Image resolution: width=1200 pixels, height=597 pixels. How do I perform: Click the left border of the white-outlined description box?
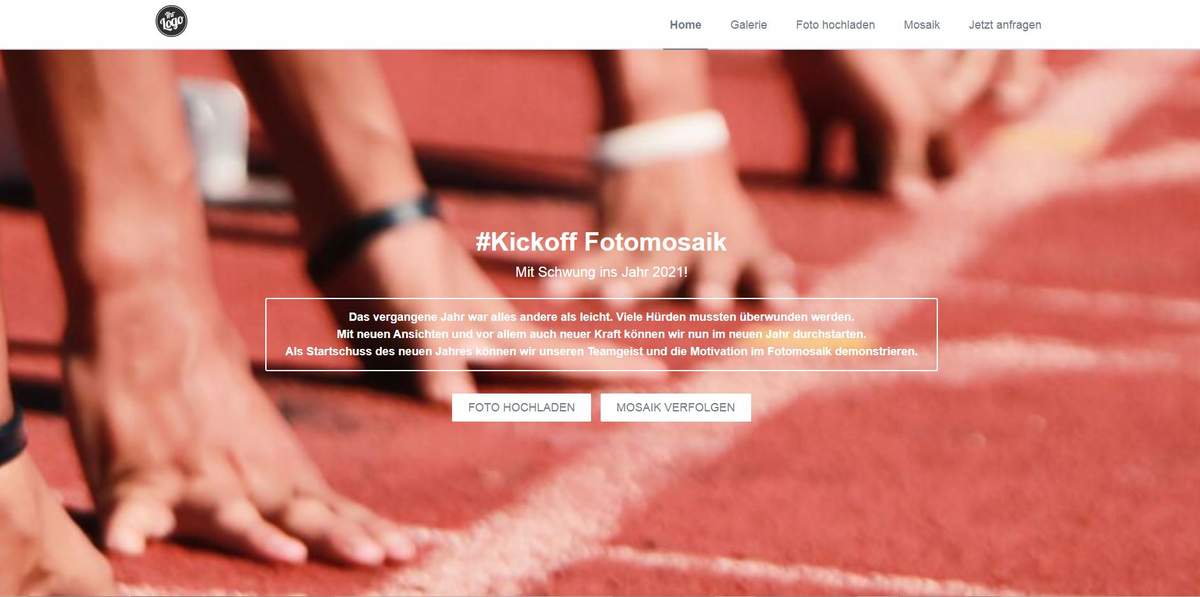pyautogui.click(x=266, y=334)
